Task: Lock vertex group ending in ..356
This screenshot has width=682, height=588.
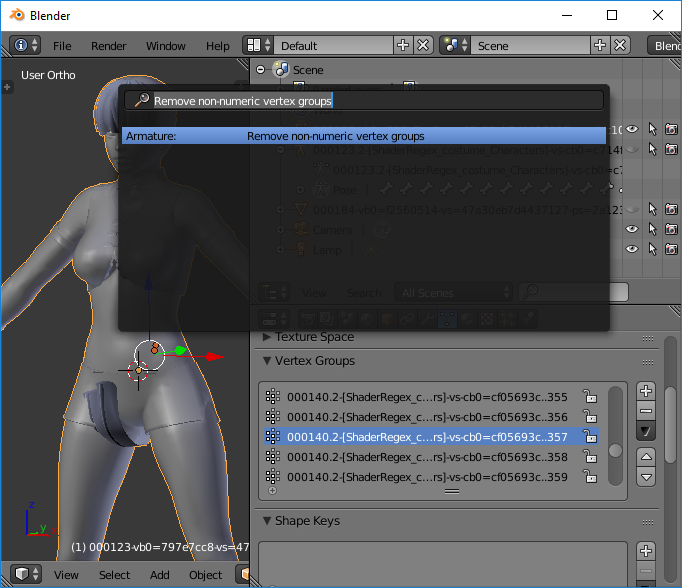Action: point(590,417)
